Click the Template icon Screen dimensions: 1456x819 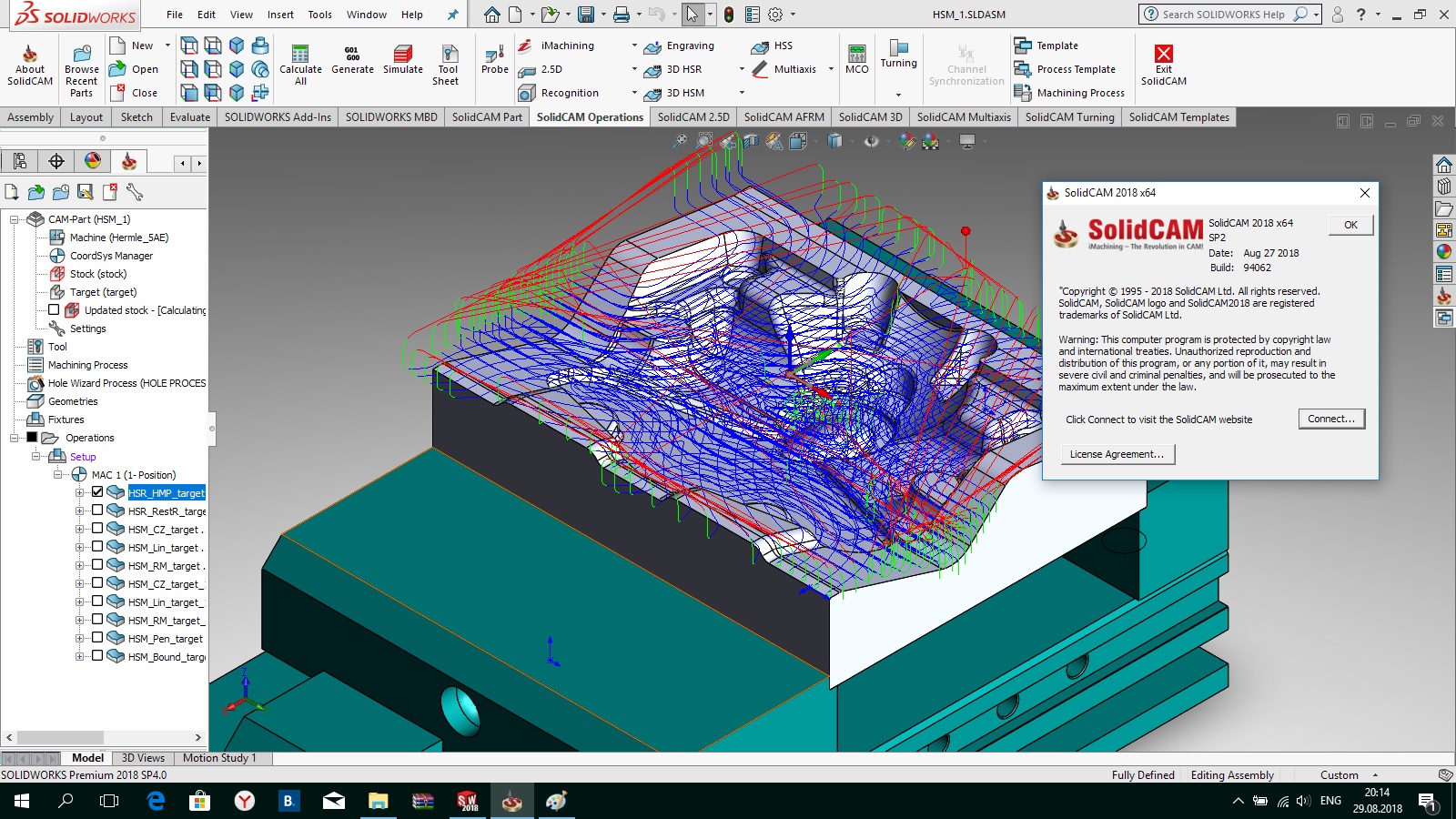1046,45
